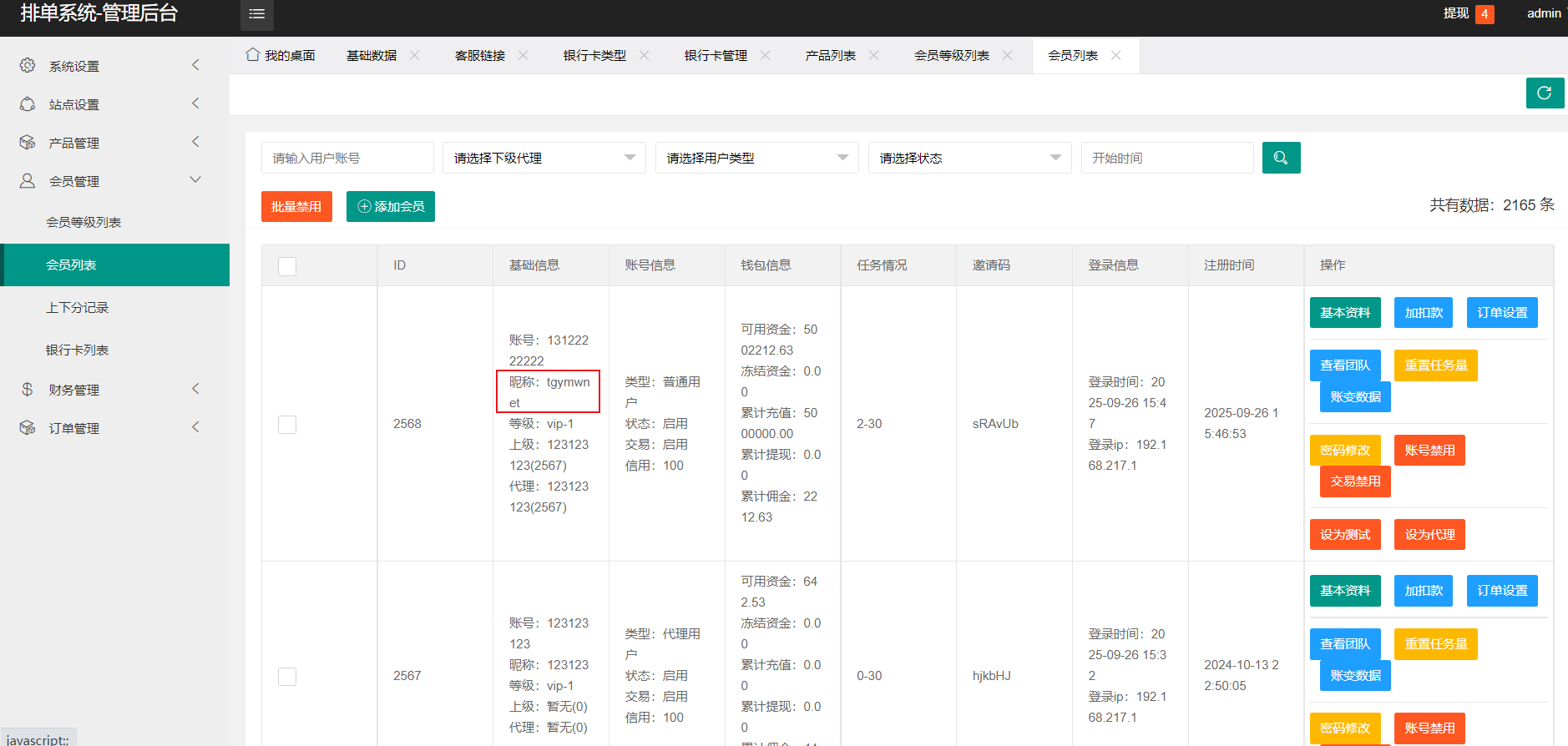Click the green refresh icon button
Viewport: 1568px width, 746px height.
tap(1545, 93)
